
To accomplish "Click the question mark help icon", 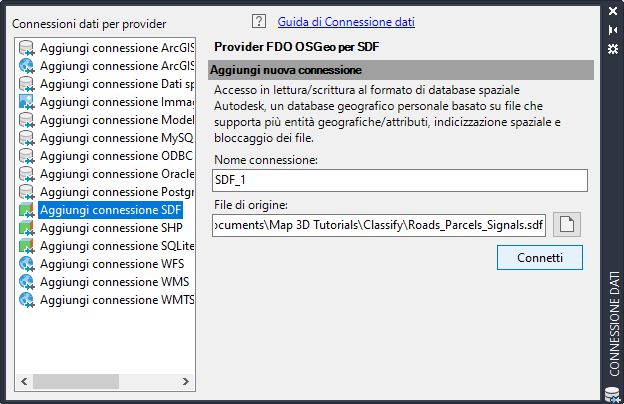I will pos(259,21).
